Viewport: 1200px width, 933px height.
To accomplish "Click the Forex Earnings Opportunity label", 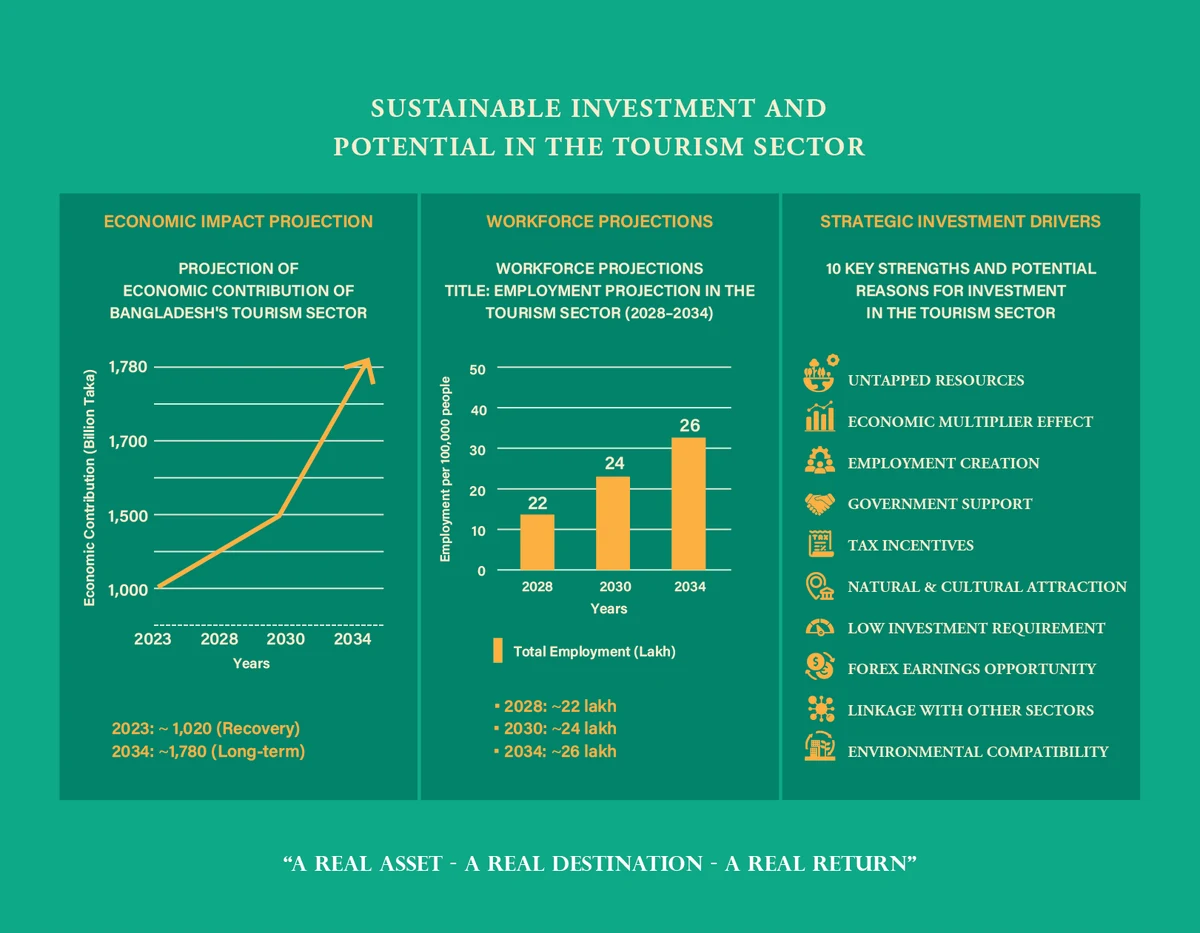I will [x=972, y=669].
